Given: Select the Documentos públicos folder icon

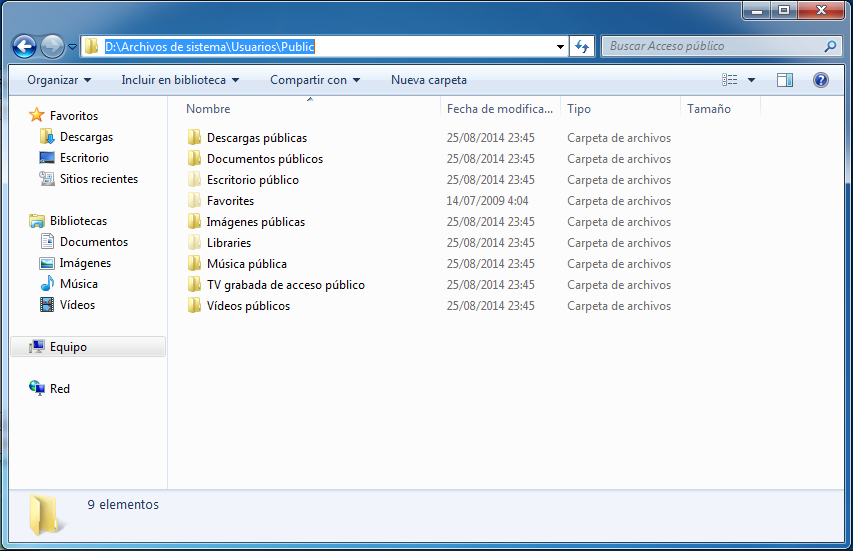Looking at the screenshot, I should (194, 158).
